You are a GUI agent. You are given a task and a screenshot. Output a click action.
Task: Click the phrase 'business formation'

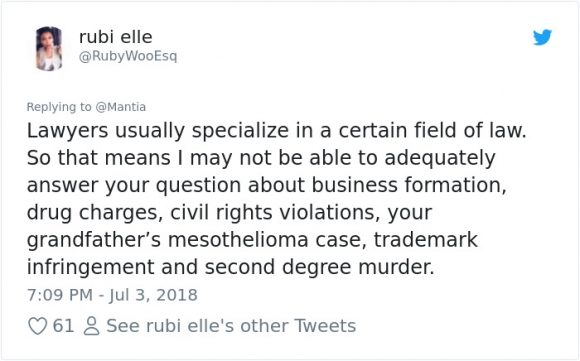click(x=409, y=185)
